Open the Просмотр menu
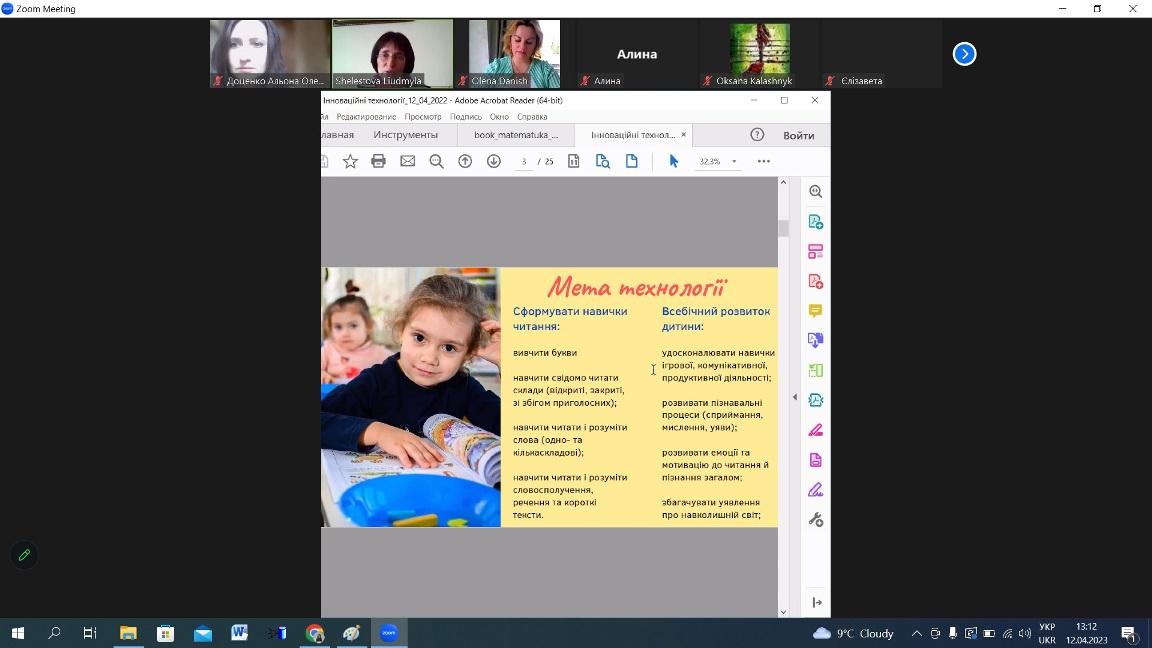 (x=423, y=117)
